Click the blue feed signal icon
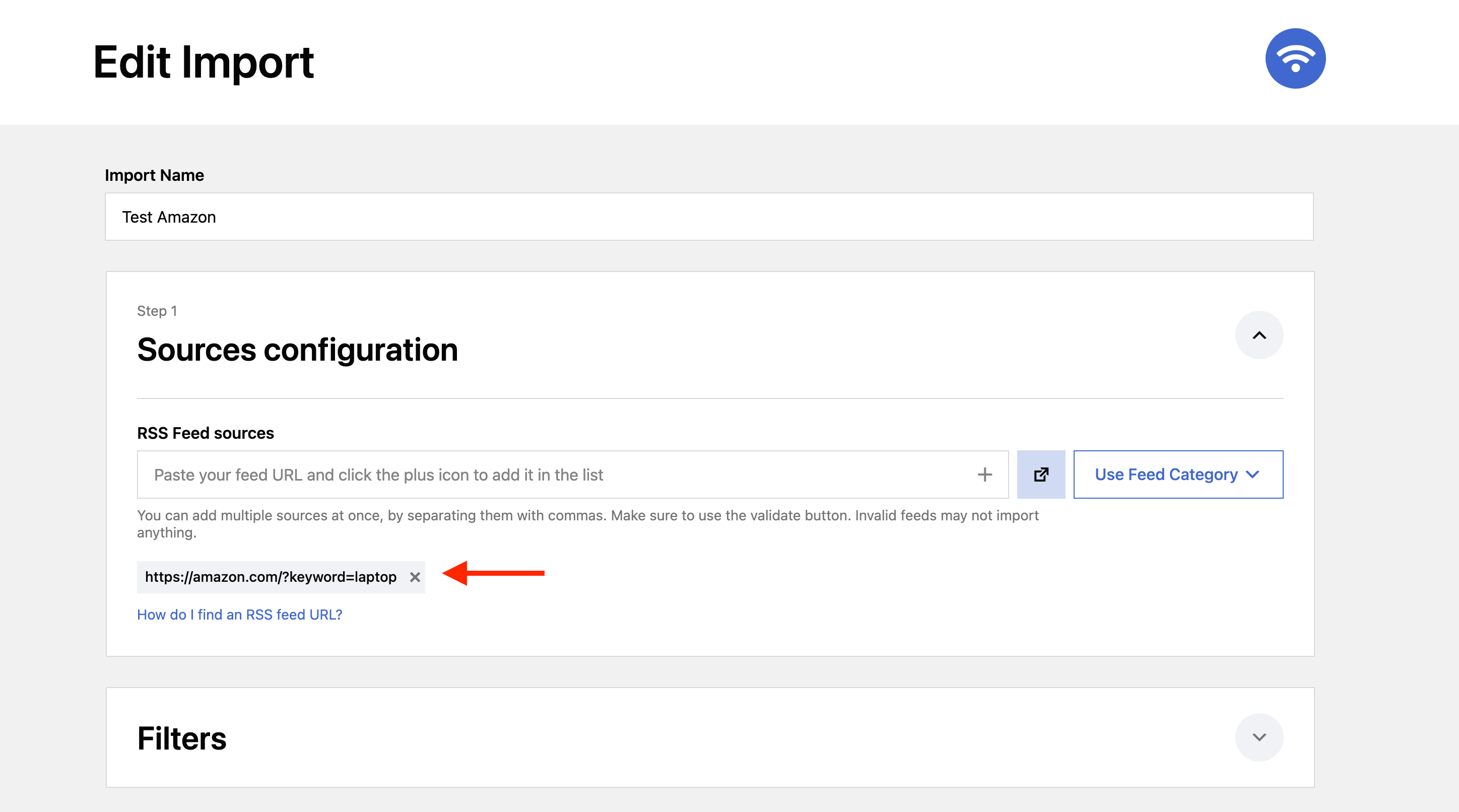The image size is (1459, 812). [1295, 59]
